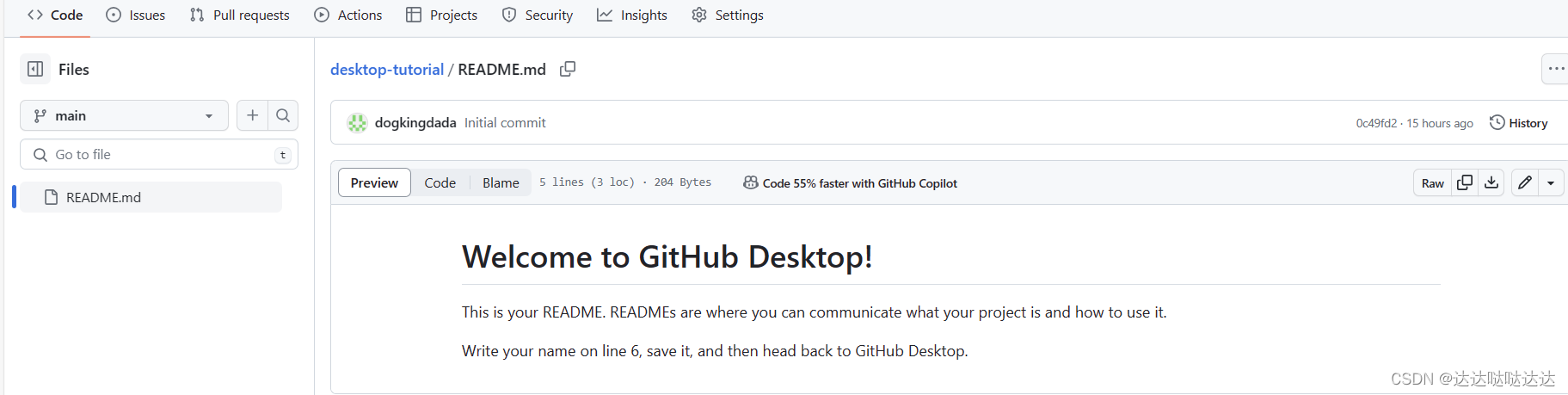Click the dogkingdada avatar
This screenshot has width=1568, height=395.
point(357,123)
